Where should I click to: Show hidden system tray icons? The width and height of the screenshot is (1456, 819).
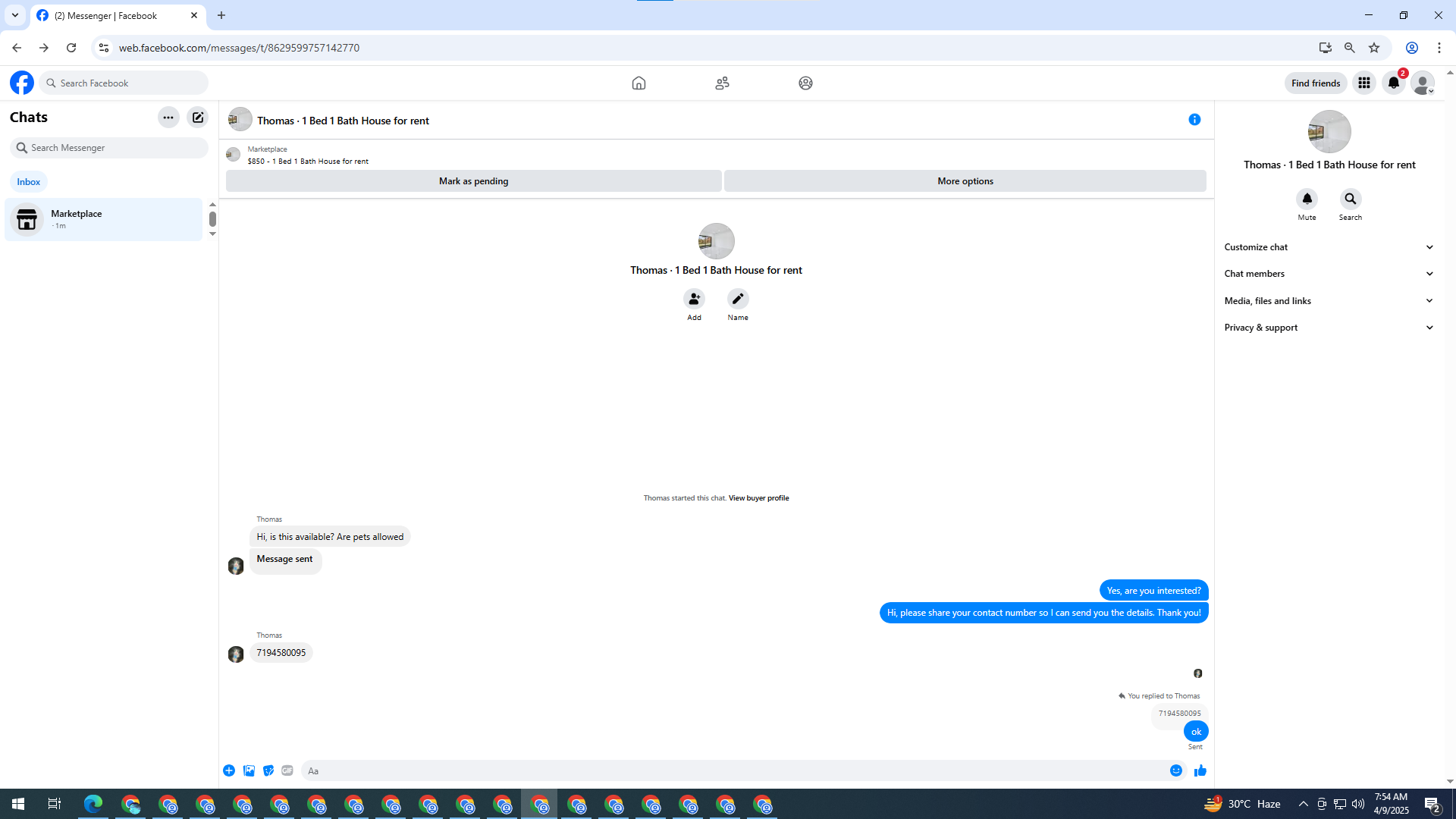[x=1303, y=804]
